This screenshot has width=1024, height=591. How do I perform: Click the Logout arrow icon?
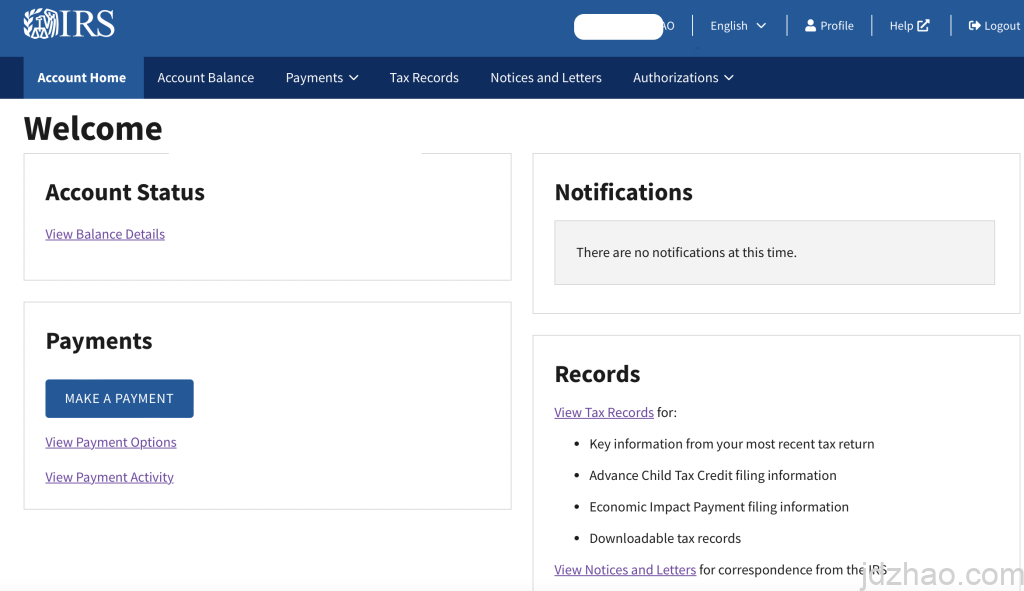[x=974, y=26]
